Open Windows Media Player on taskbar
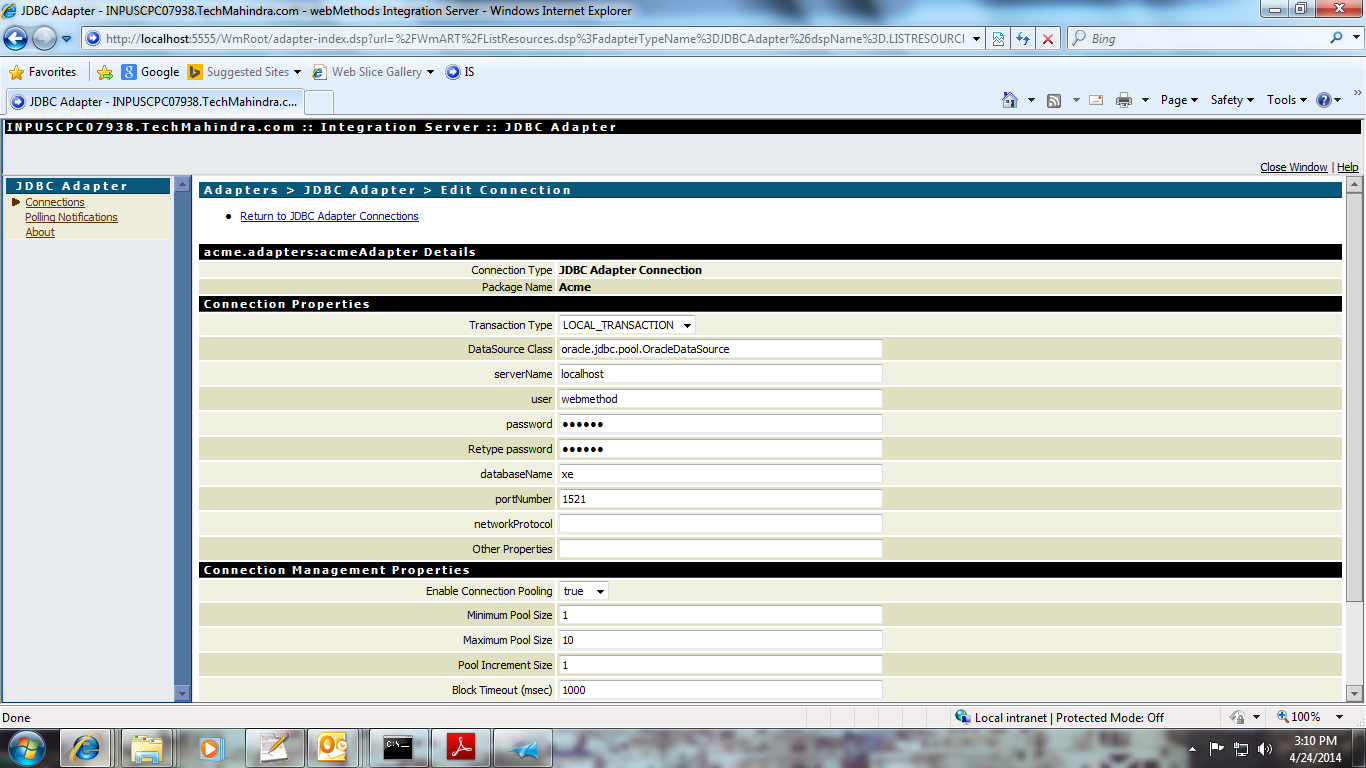Screen dimensions: 1366x768 (x=210, y=748)
